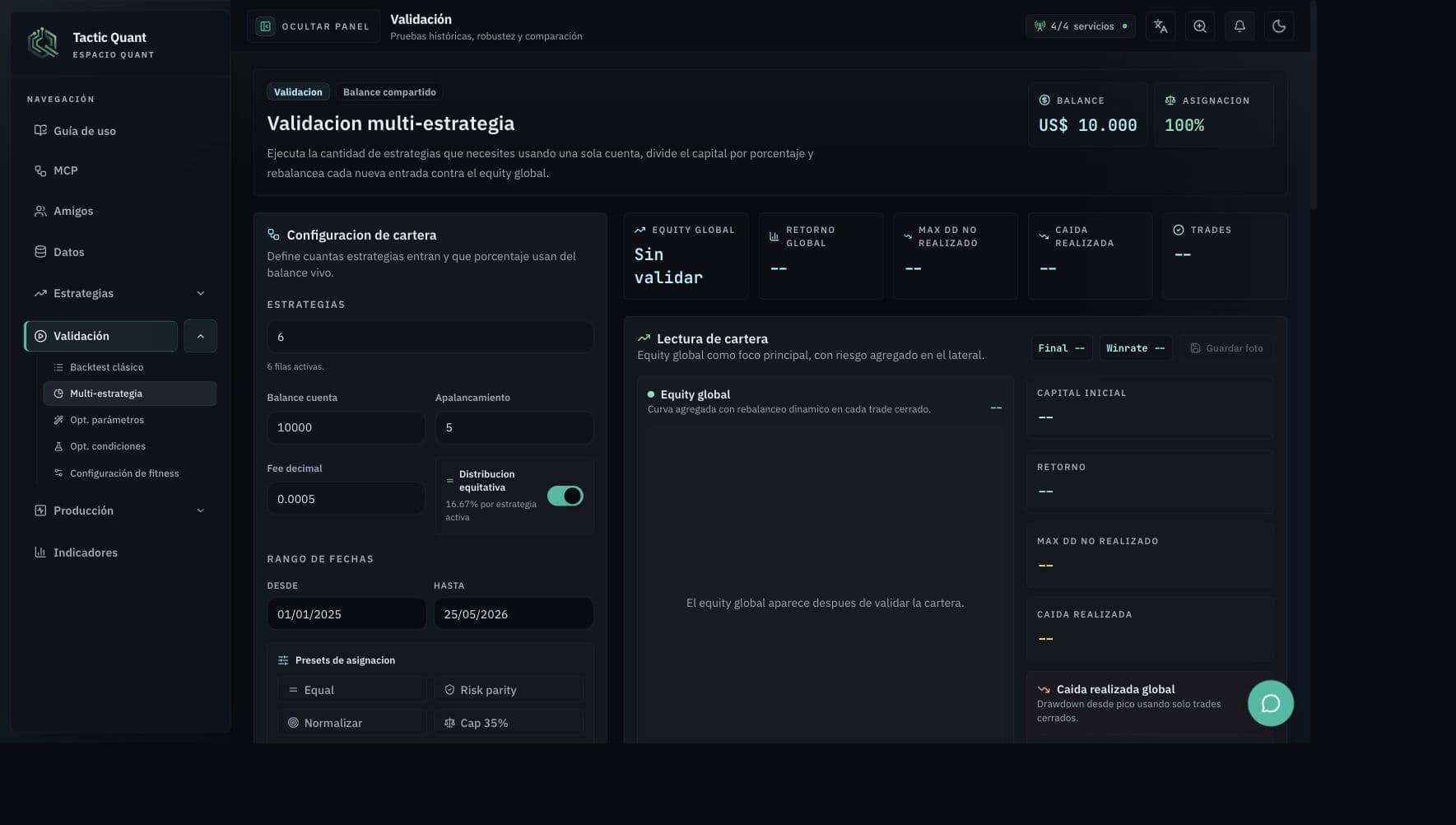
Task: Go to Amigos section
Action: pos(120,211)
